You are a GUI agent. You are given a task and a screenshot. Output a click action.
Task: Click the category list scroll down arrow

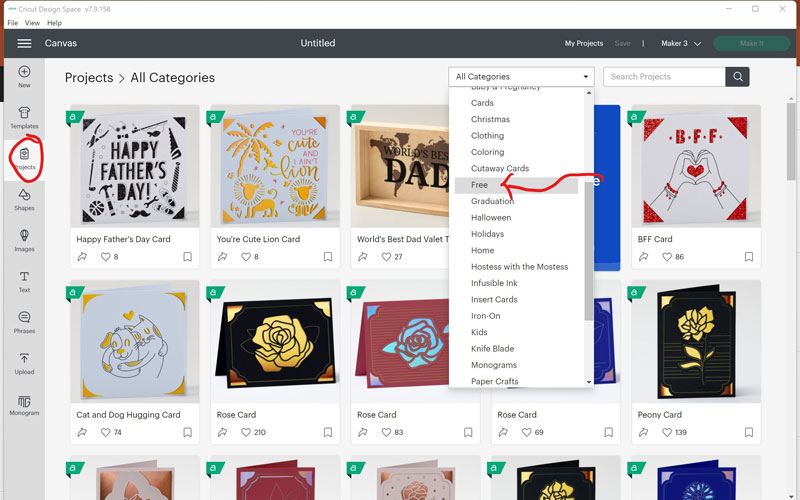(x=589, y=382)
